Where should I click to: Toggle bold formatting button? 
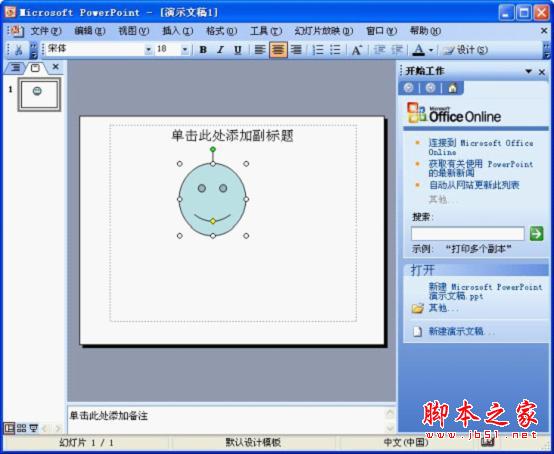click(x=203, y=50)
